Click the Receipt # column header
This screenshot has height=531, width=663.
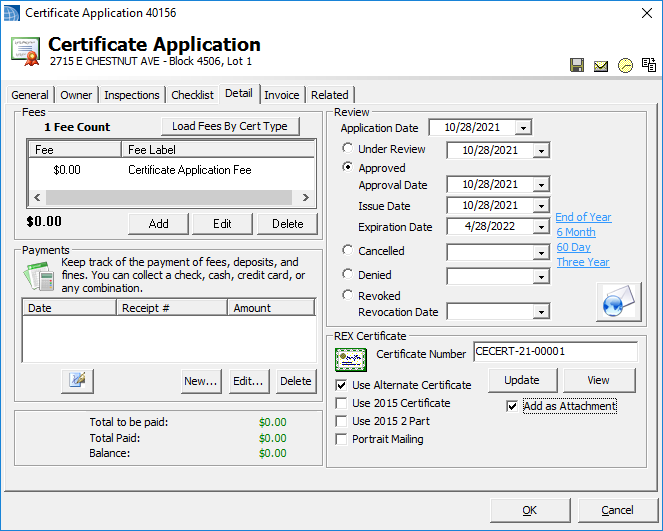pyautogui.click(x=172, y=308)
